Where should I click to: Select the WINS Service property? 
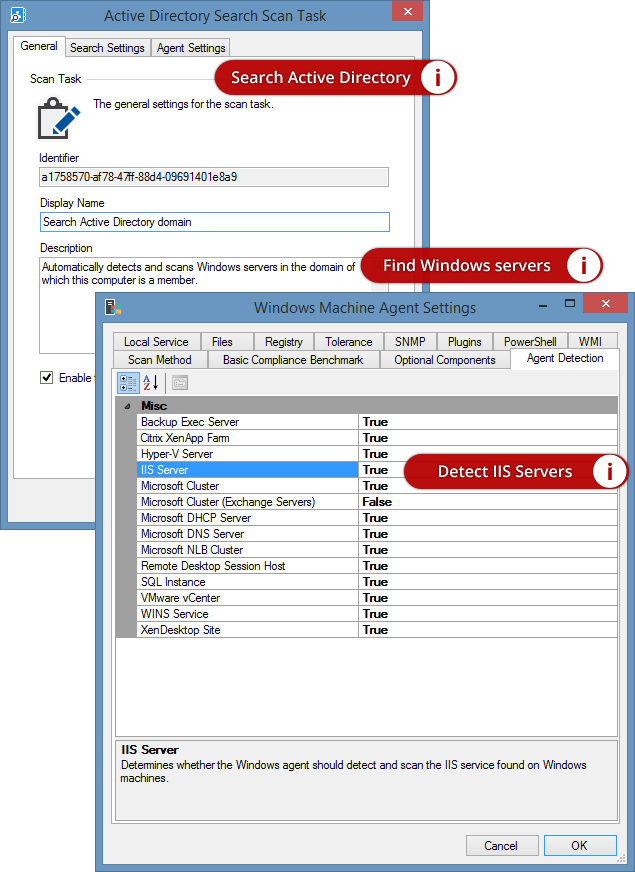(247, 614)
